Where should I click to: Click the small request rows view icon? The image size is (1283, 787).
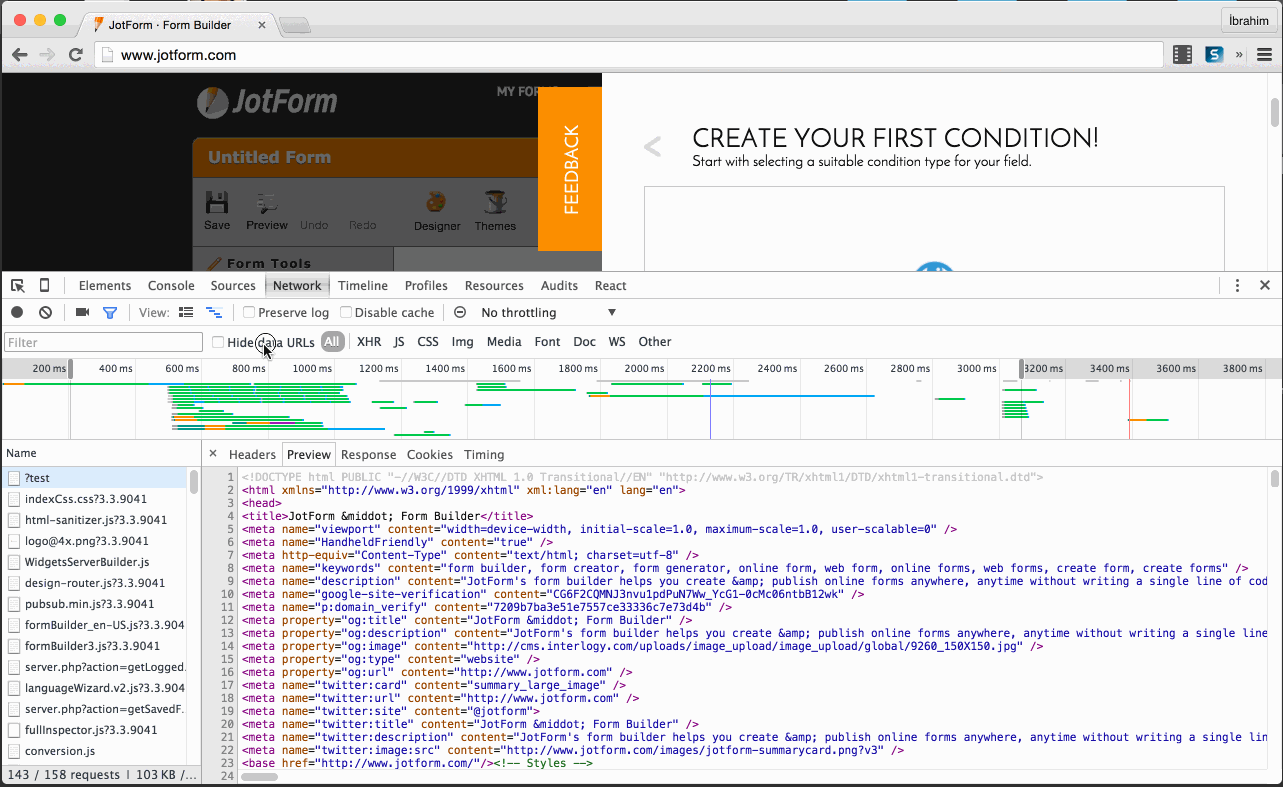point(214,313)
